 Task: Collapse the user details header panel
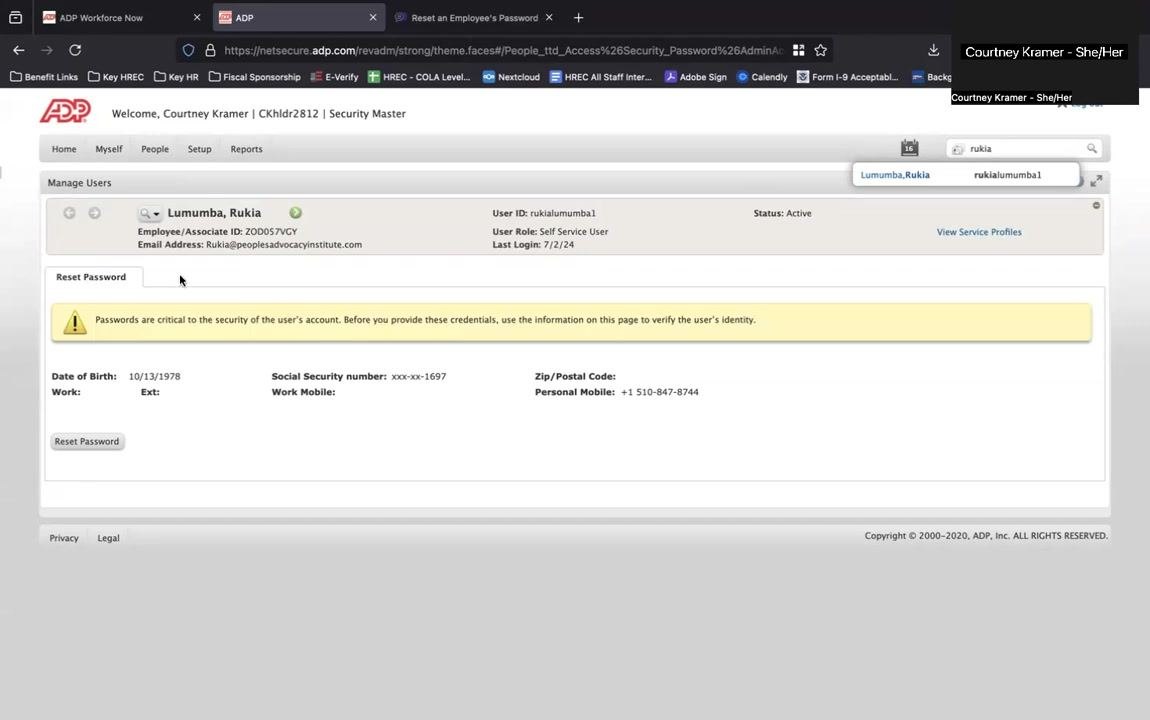[1096, 205]
